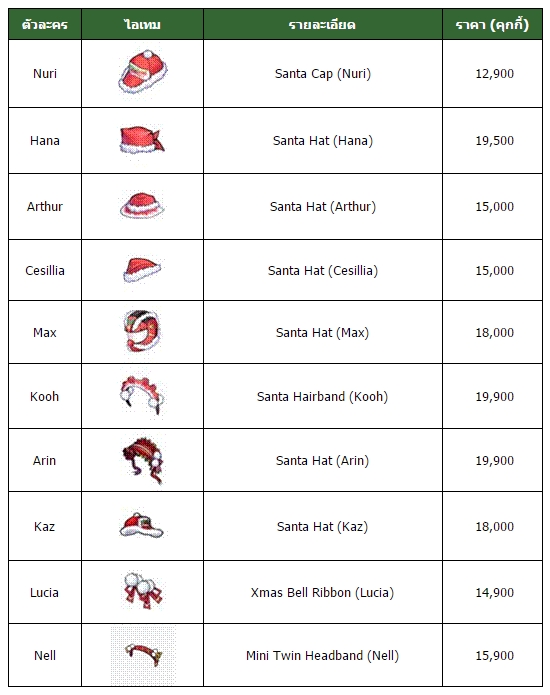Click Arthur's red Santa Hat icon
The width and height of the screenshot is (550, 695).
pos(142,206)
